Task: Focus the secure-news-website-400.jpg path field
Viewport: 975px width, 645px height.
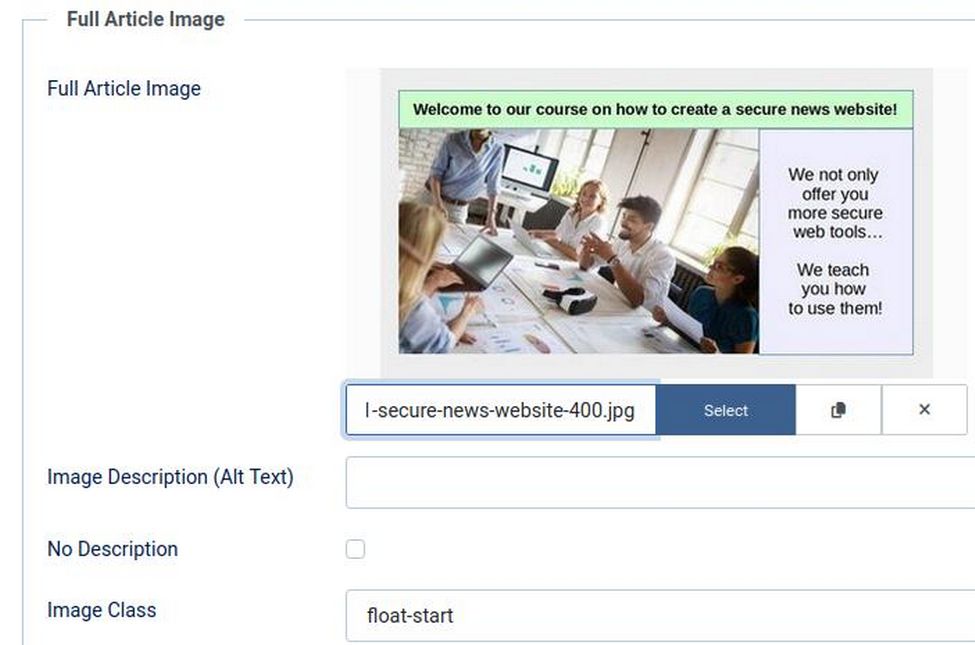Action: (x=501, y=410)
